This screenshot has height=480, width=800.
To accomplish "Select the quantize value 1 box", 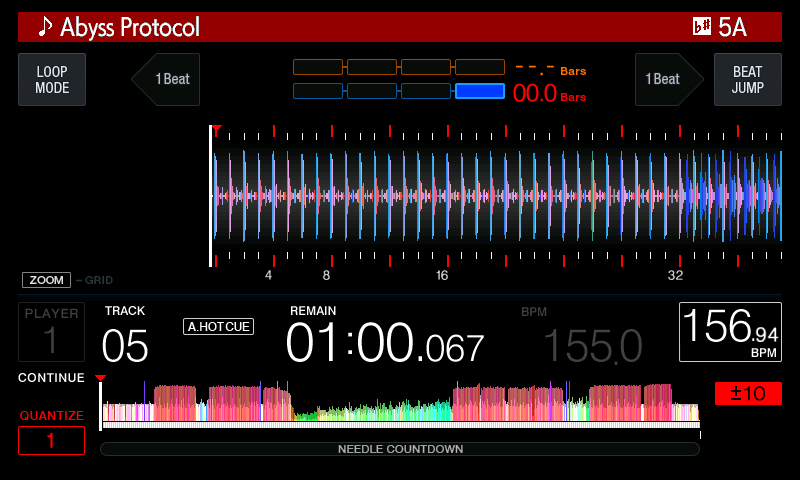I will (x=52, y=440).
